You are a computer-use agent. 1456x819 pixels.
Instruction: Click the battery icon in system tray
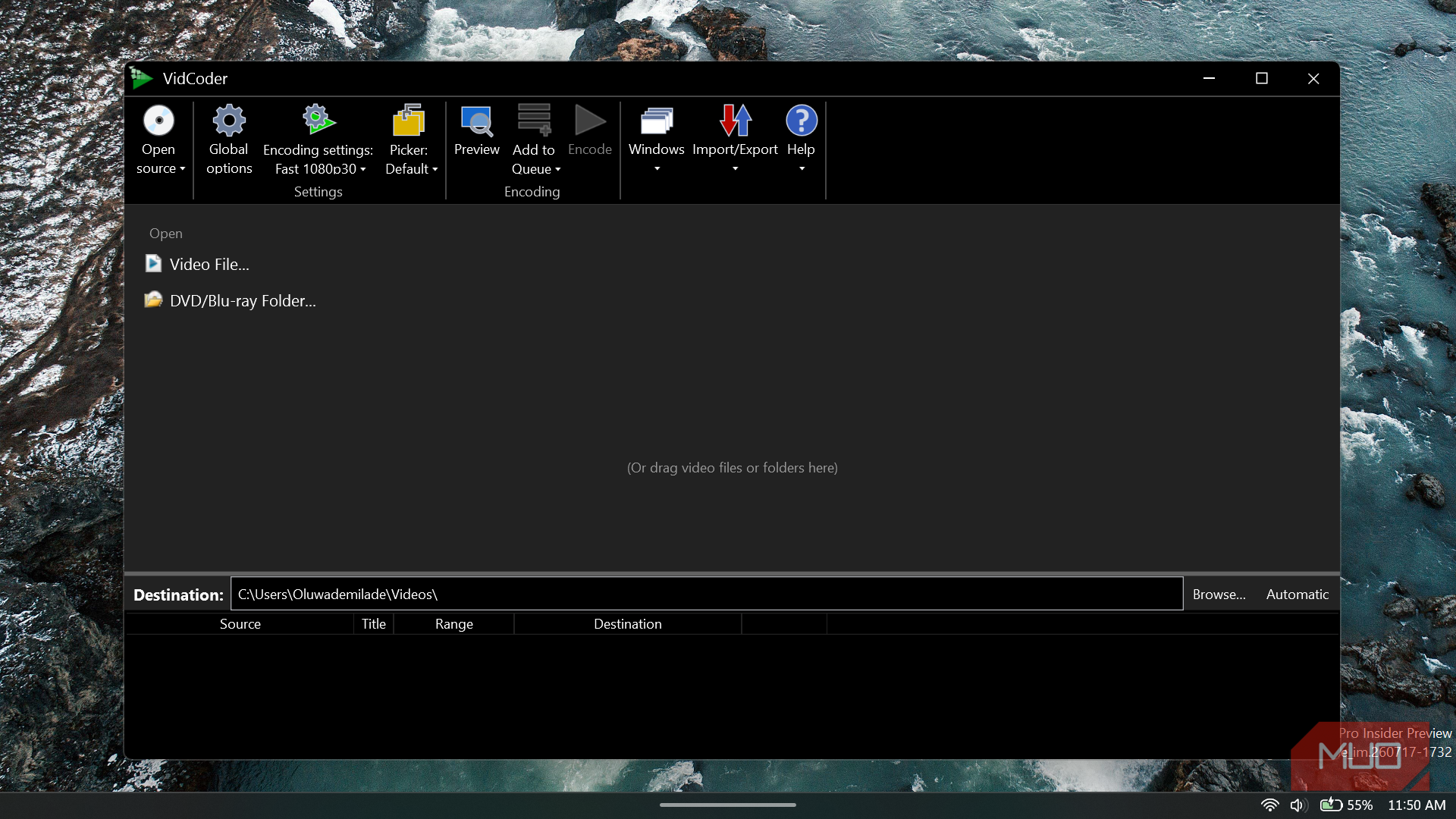coord(1331,805)
